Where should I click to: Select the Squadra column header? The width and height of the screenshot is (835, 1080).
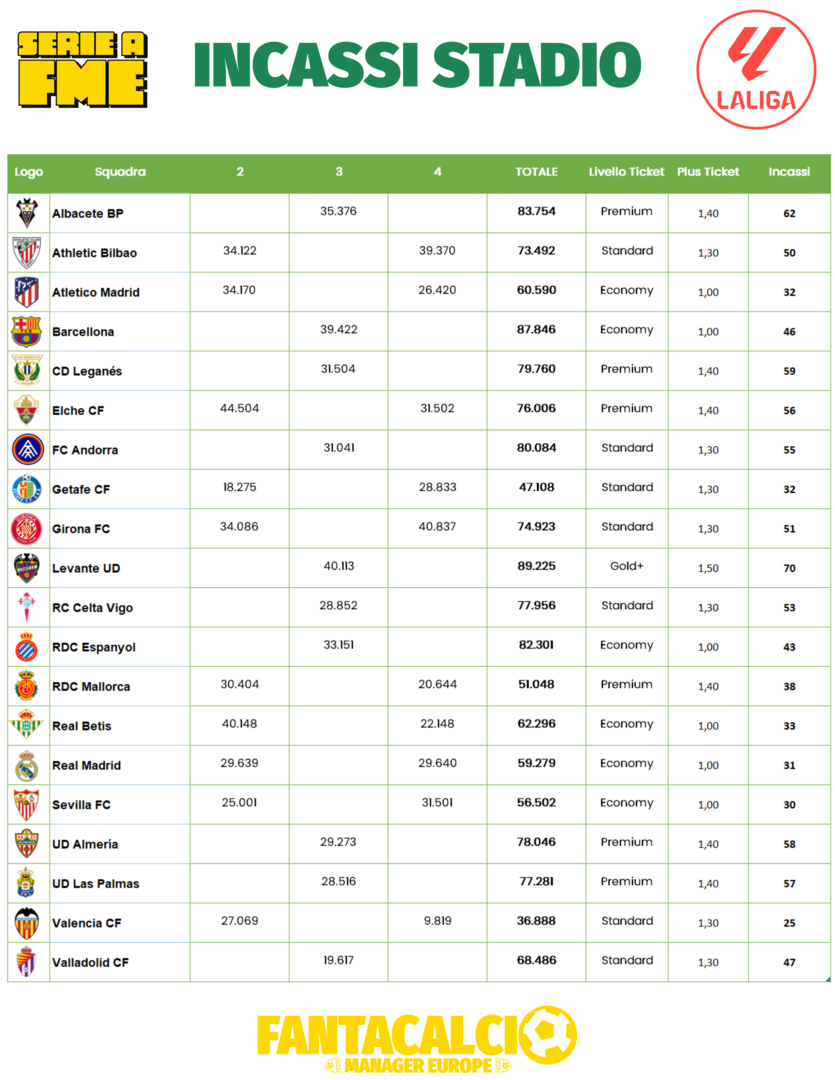(x=120, y=172)
